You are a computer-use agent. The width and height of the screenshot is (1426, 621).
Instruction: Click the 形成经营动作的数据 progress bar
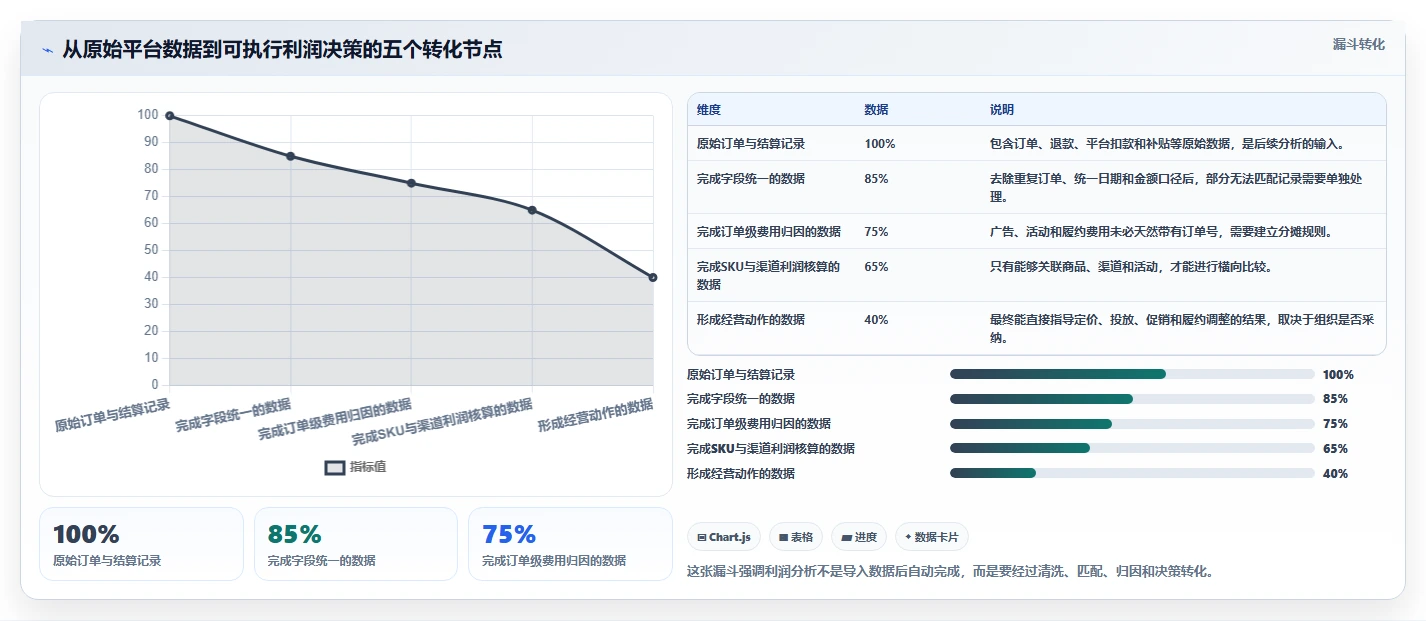click(x=1132, y=473)
